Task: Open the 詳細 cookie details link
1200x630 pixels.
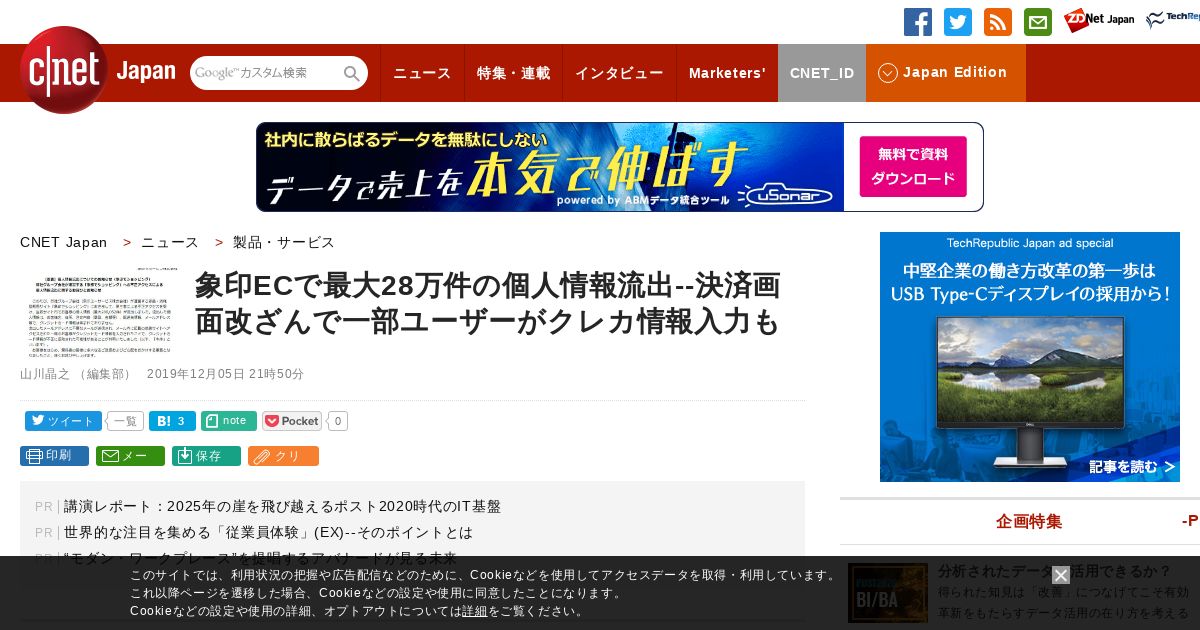Action: coord(475,611)
